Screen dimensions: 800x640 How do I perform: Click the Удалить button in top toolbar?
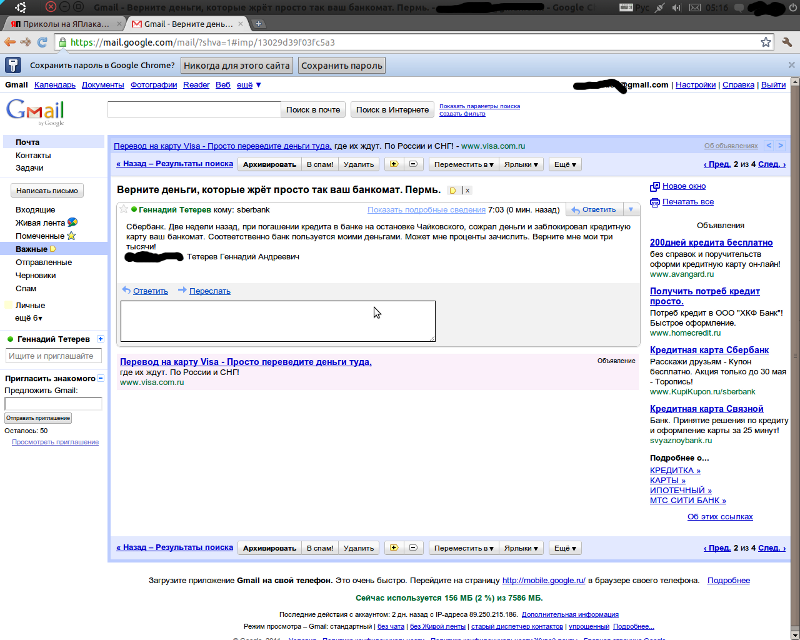pos(359,164)
